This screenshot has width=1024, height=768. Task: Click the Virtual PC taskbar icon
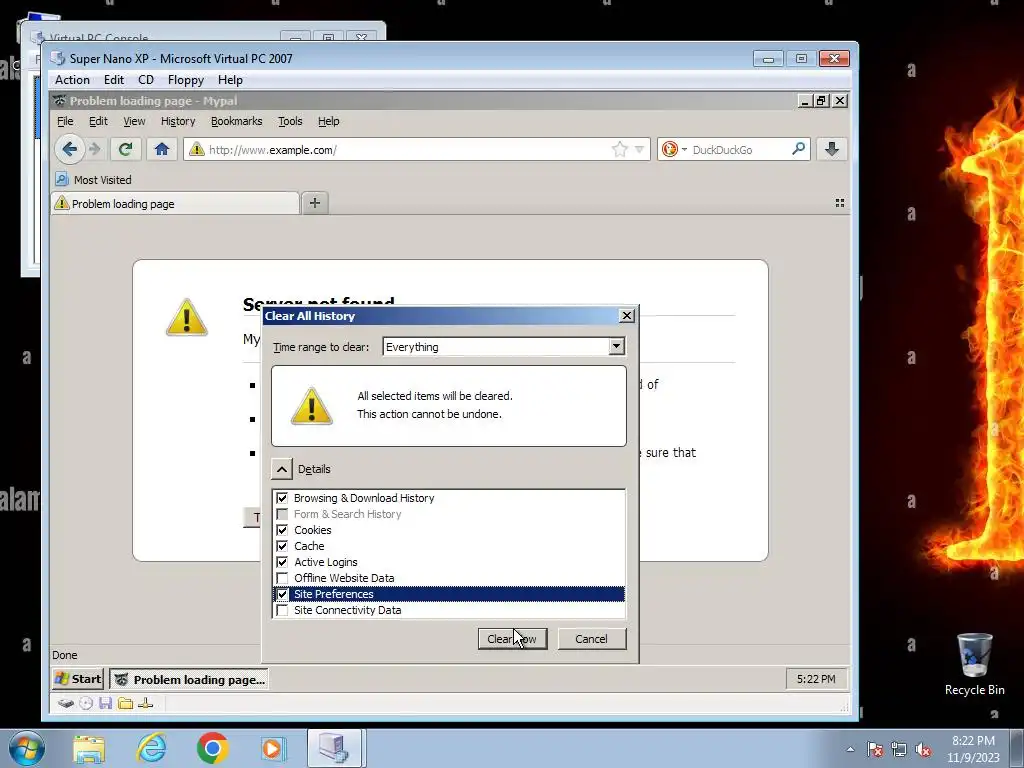click(x=334, y=748)
